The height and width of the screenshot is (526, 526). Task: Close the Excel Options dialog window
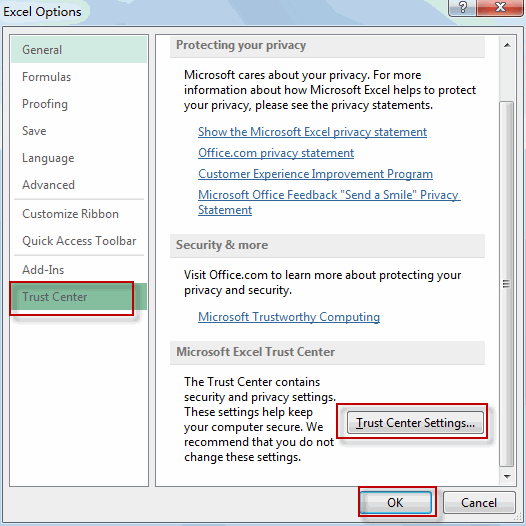coord(500,7)
